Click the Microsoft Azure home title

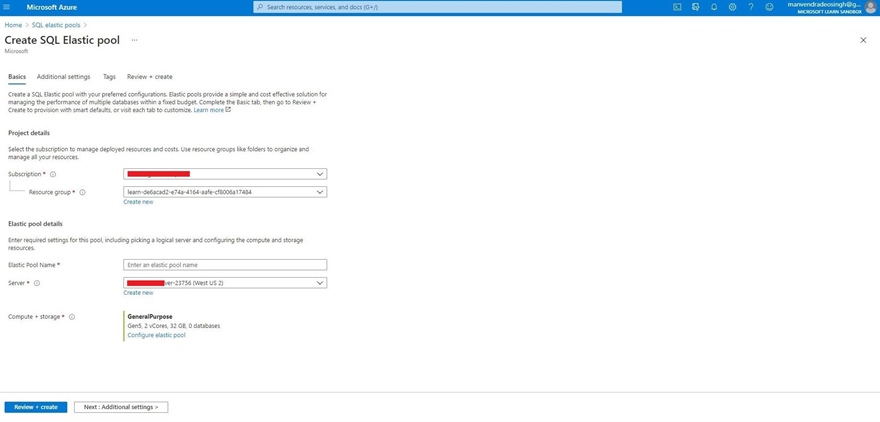coord(52,7)
